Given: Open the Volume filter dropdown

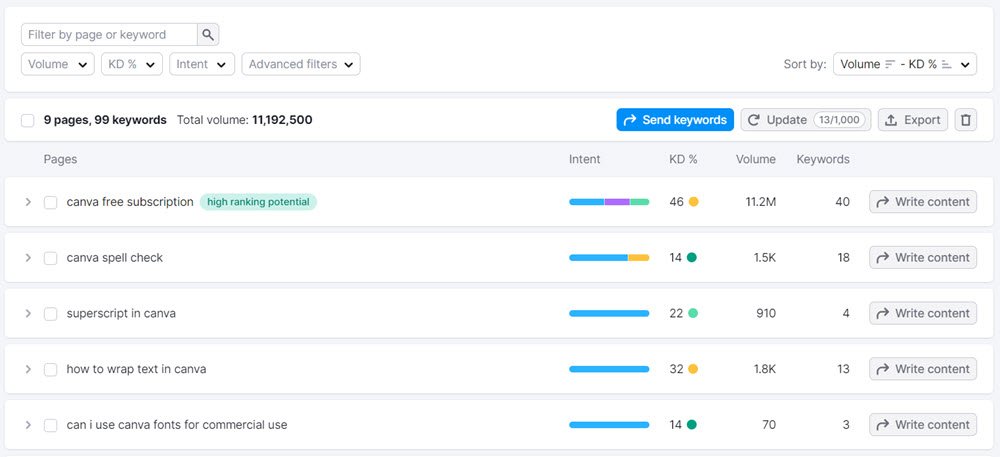Looking at the screenshot, I should pyautogui.click(x=58, y=64).
